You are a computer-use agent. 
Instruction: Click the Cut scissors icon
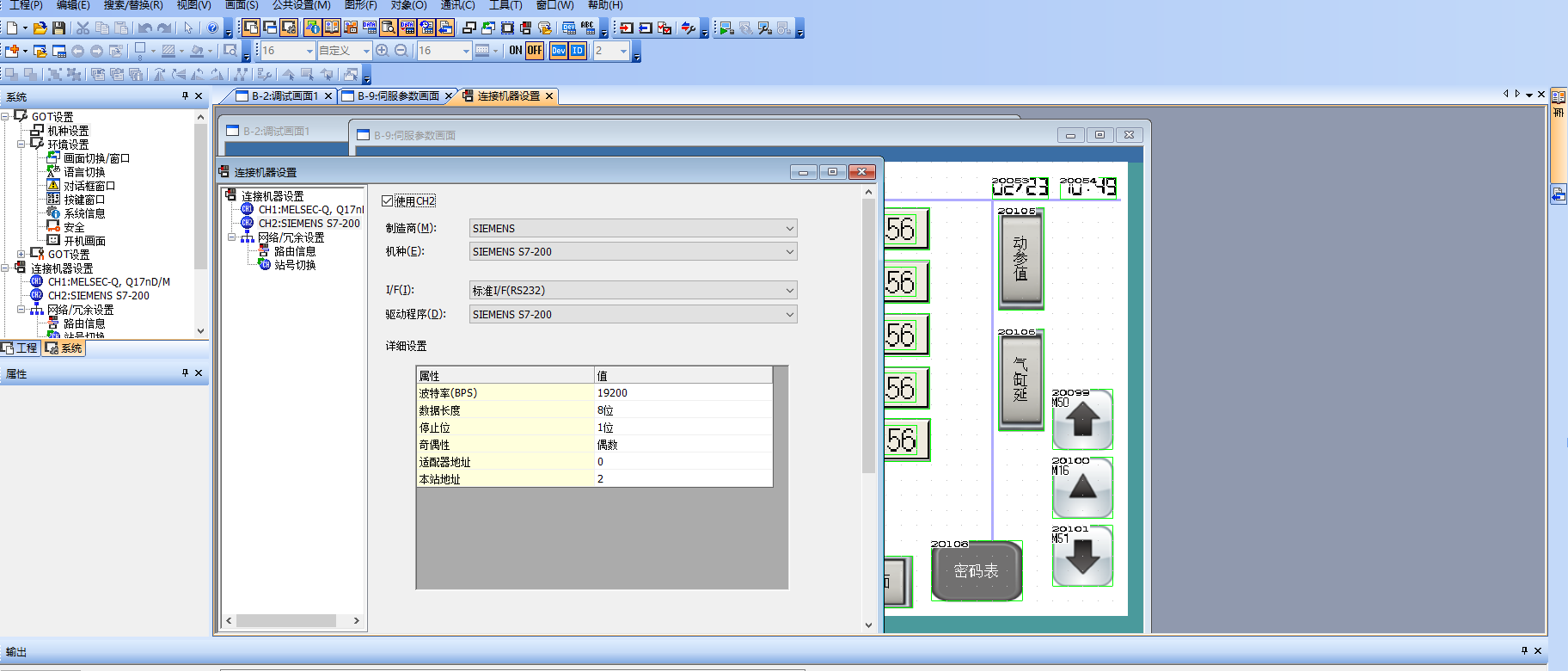click(x=83, y=28)
